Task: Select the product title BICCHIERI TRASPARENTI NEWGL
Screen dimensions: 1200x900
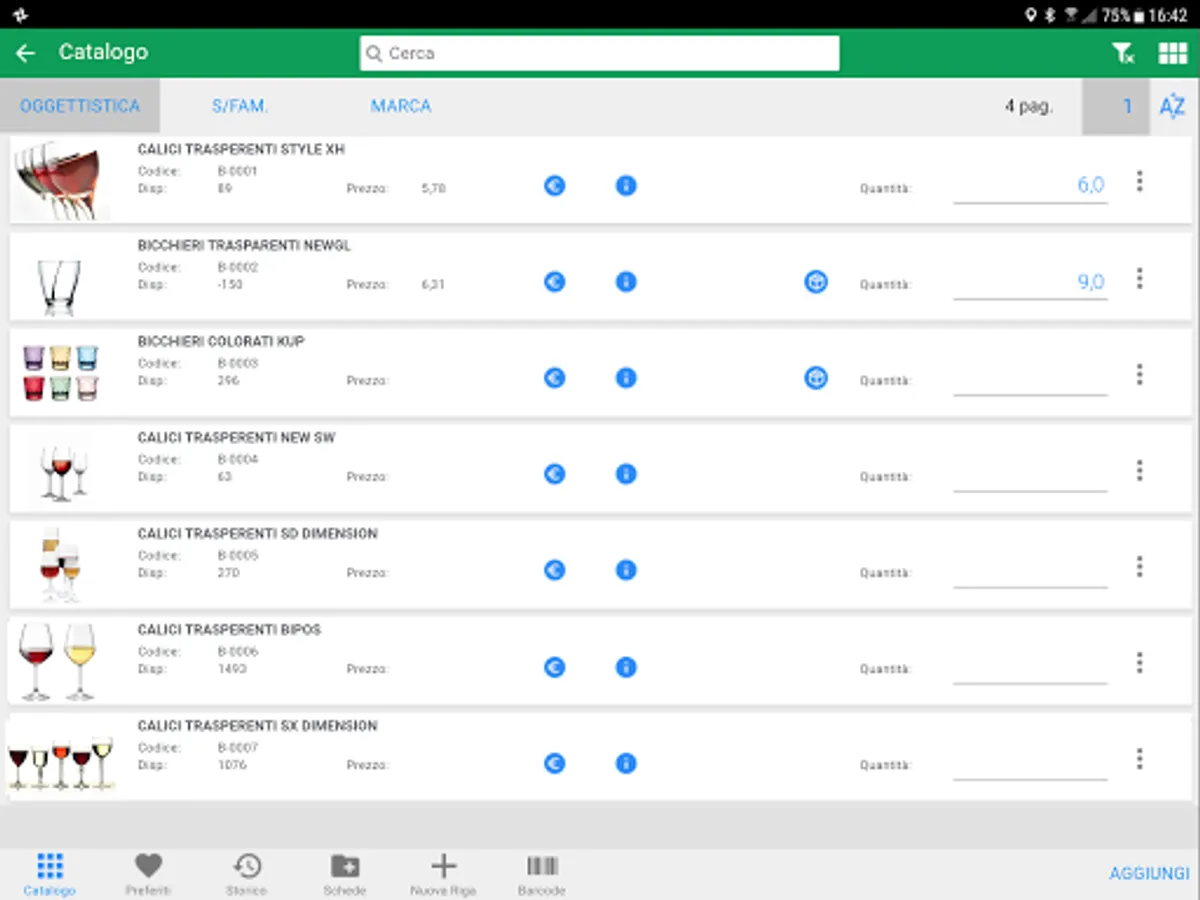Action: pos(244,245)
